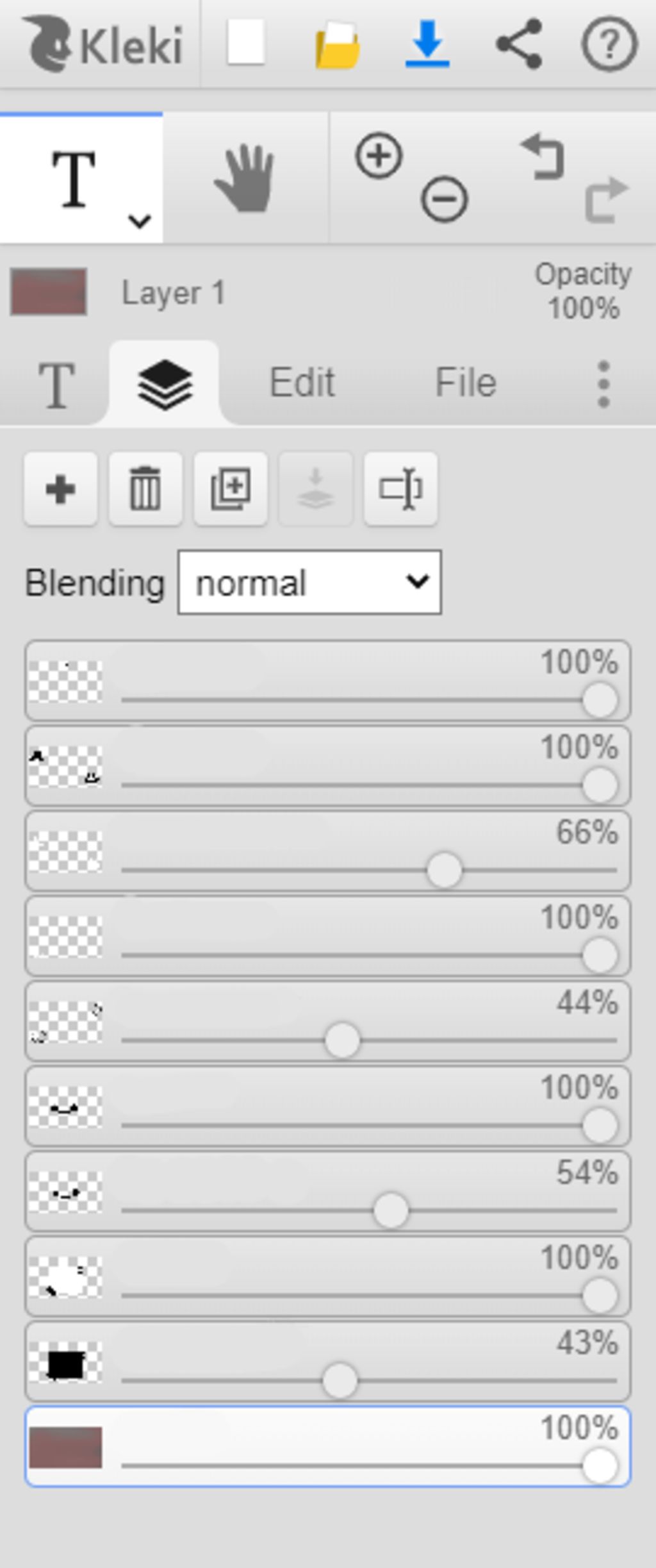Open the three-dot more options menu
Image resolution: width=656 pixels, height=1568 pixels.
point(603,383)
